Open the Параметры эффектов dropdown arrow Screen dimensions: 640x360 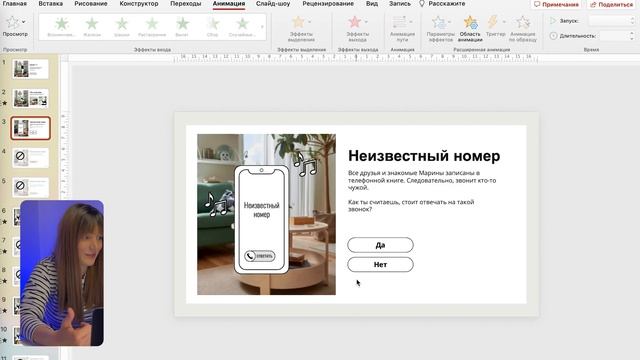click(449, 21)
